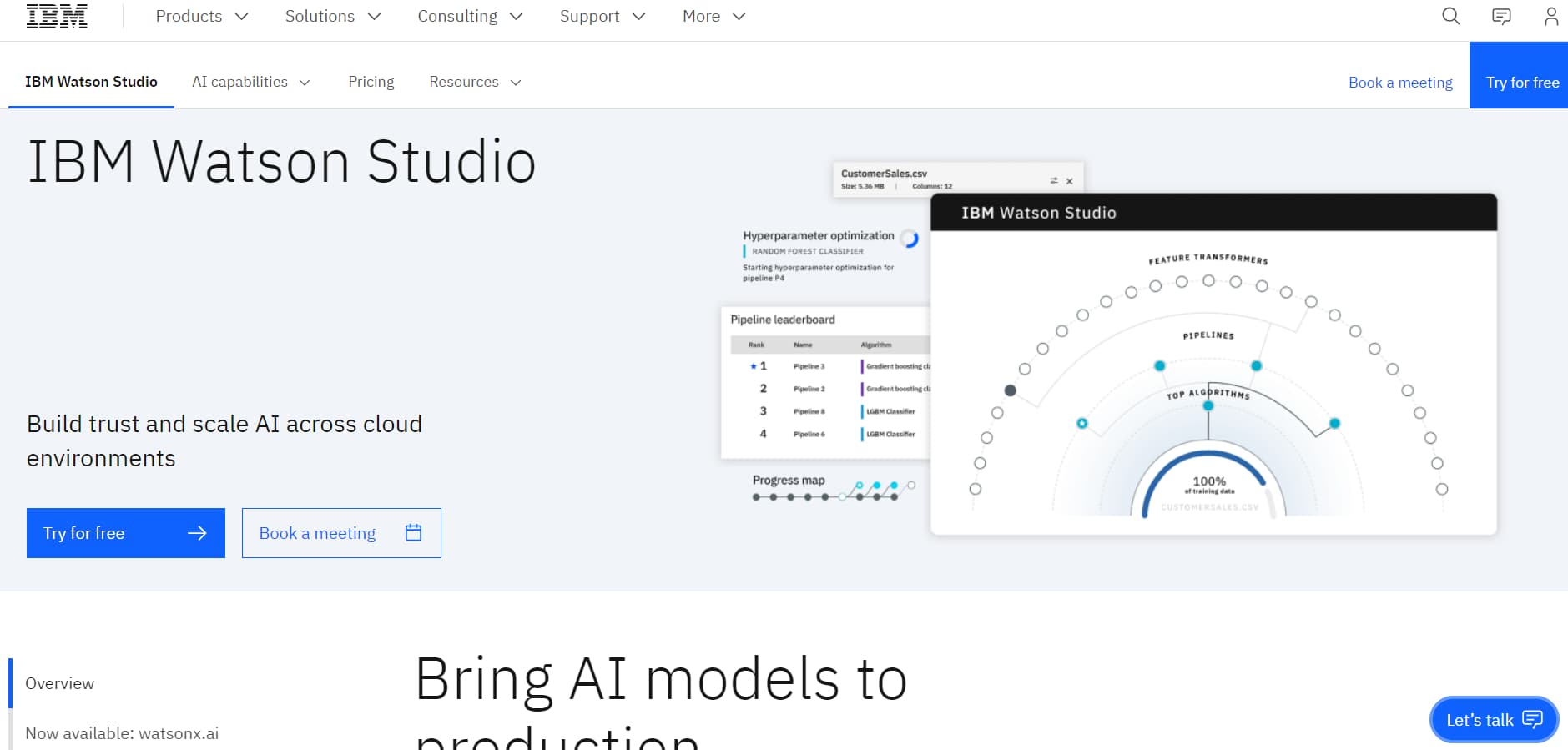Expand the Support menu
This screenshot has width=1568, height=750.
point(602,16)
